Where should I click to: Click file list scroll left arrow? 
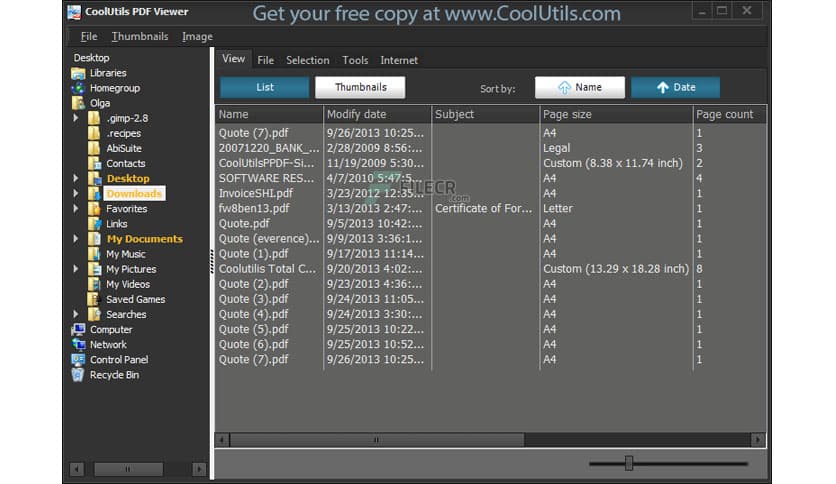(222, 440)
